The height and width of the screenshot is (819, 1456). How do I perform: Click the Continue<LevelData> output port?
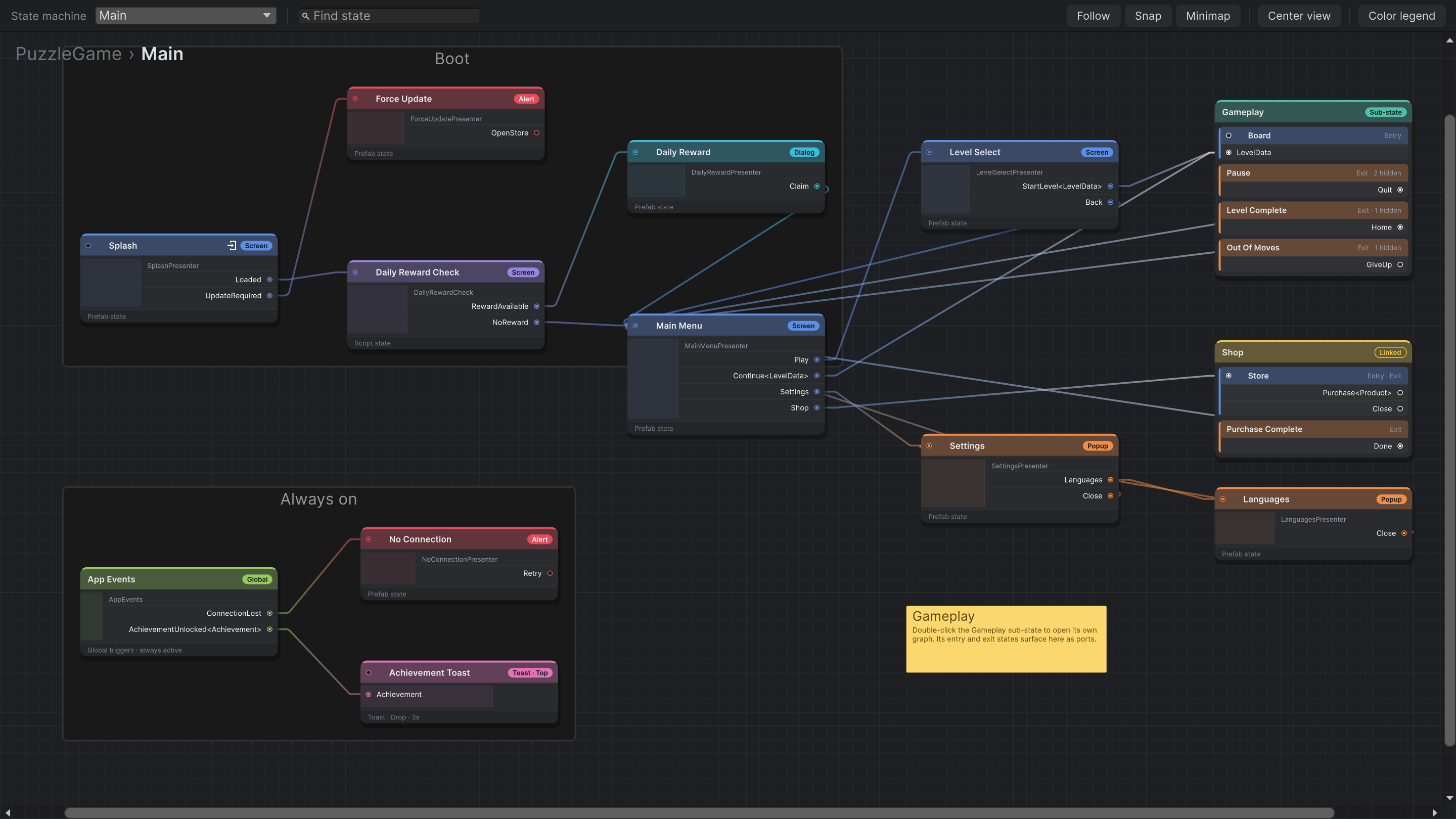click(817, 376)
